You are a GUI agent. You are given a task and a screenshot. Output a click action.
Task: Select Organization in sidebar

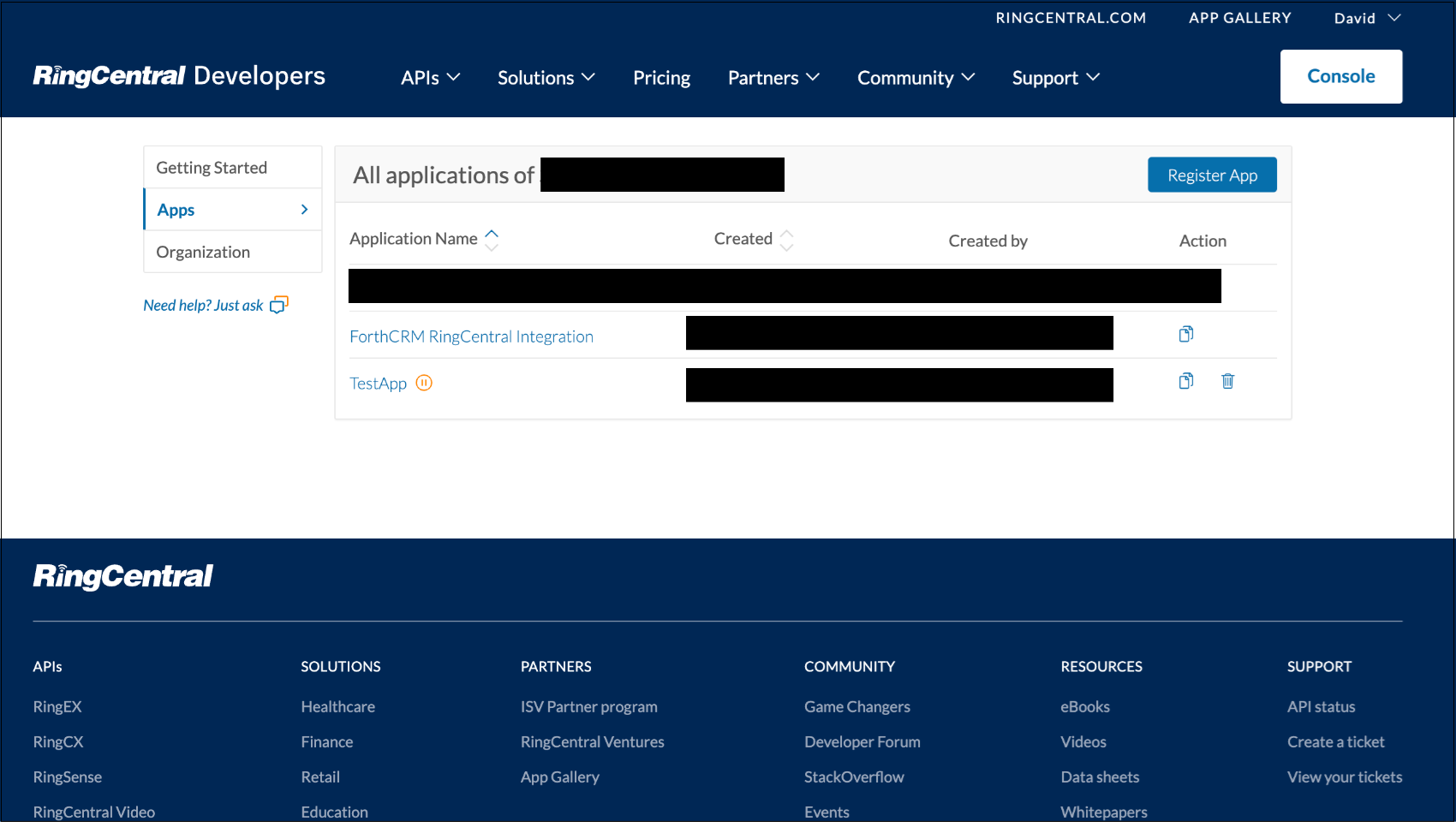tap(233, 252)
